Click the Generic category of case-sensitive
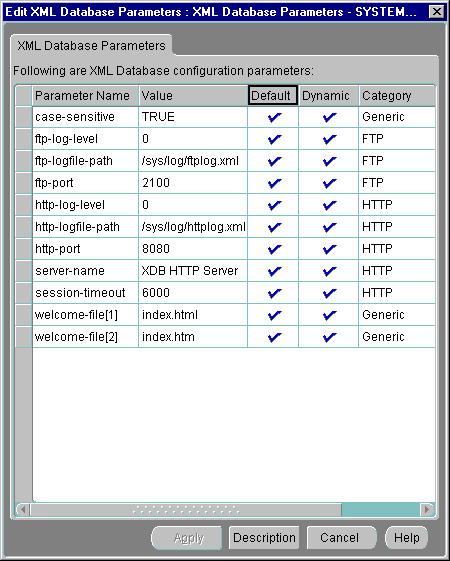Viewport: 450px width, 561px height. pyautogui.click(x=397, y=117)
